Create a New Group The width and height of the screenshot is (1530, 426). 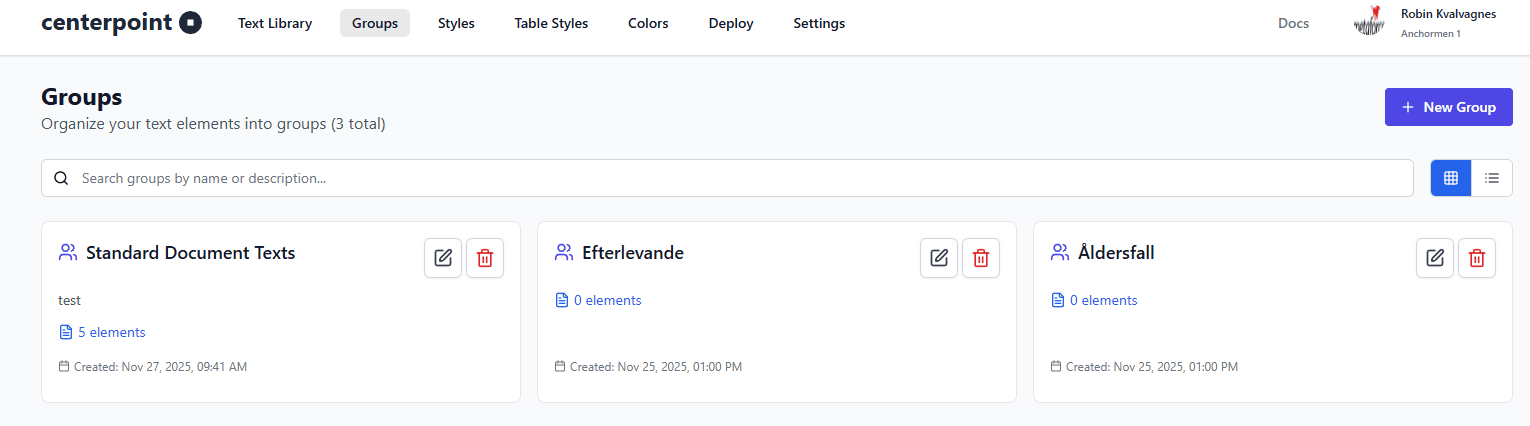[x=1448, y=107]
